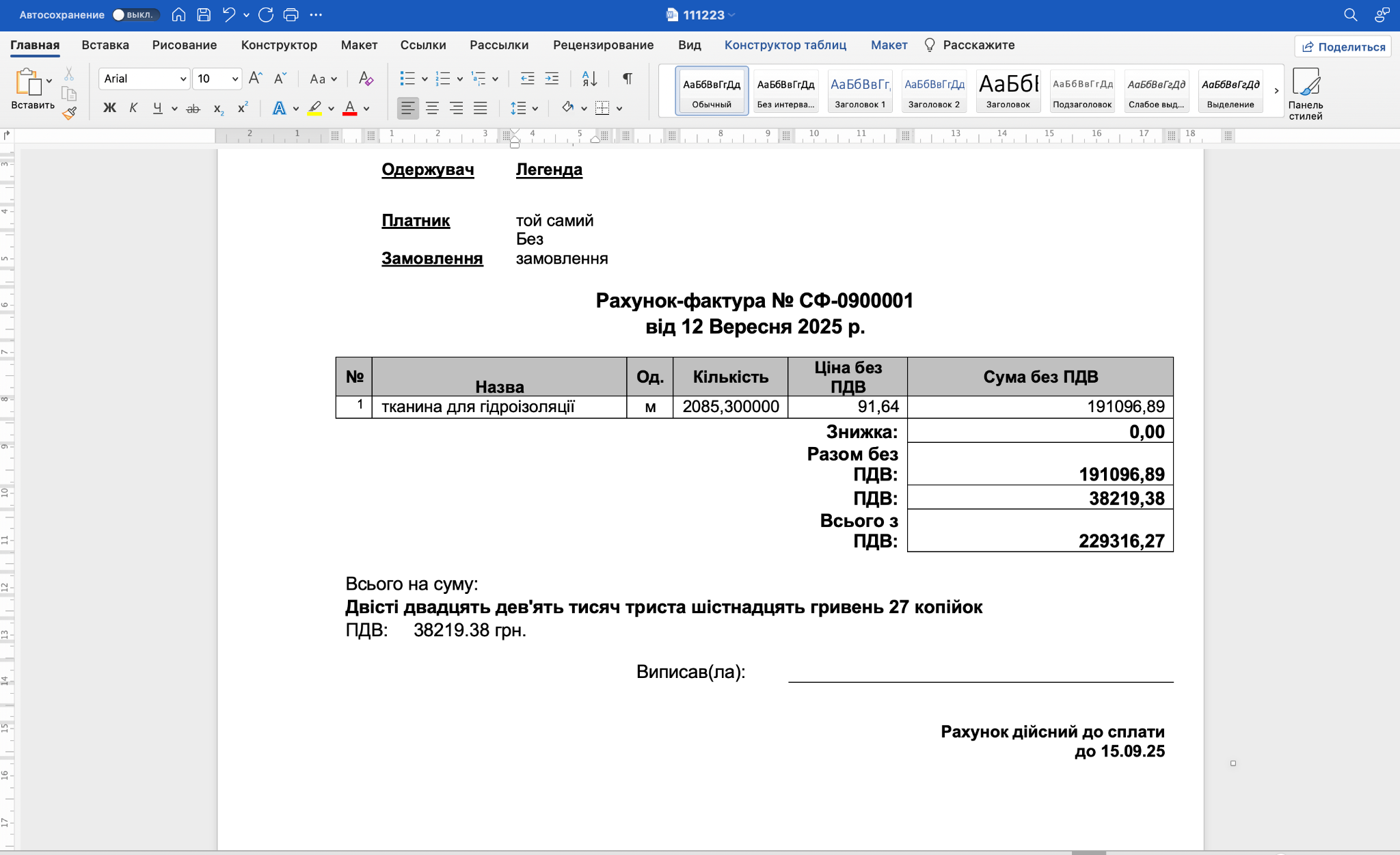This screenshot has height=855, width=1400.
Task: Toggle left text alignment
Action: [407, 108]
